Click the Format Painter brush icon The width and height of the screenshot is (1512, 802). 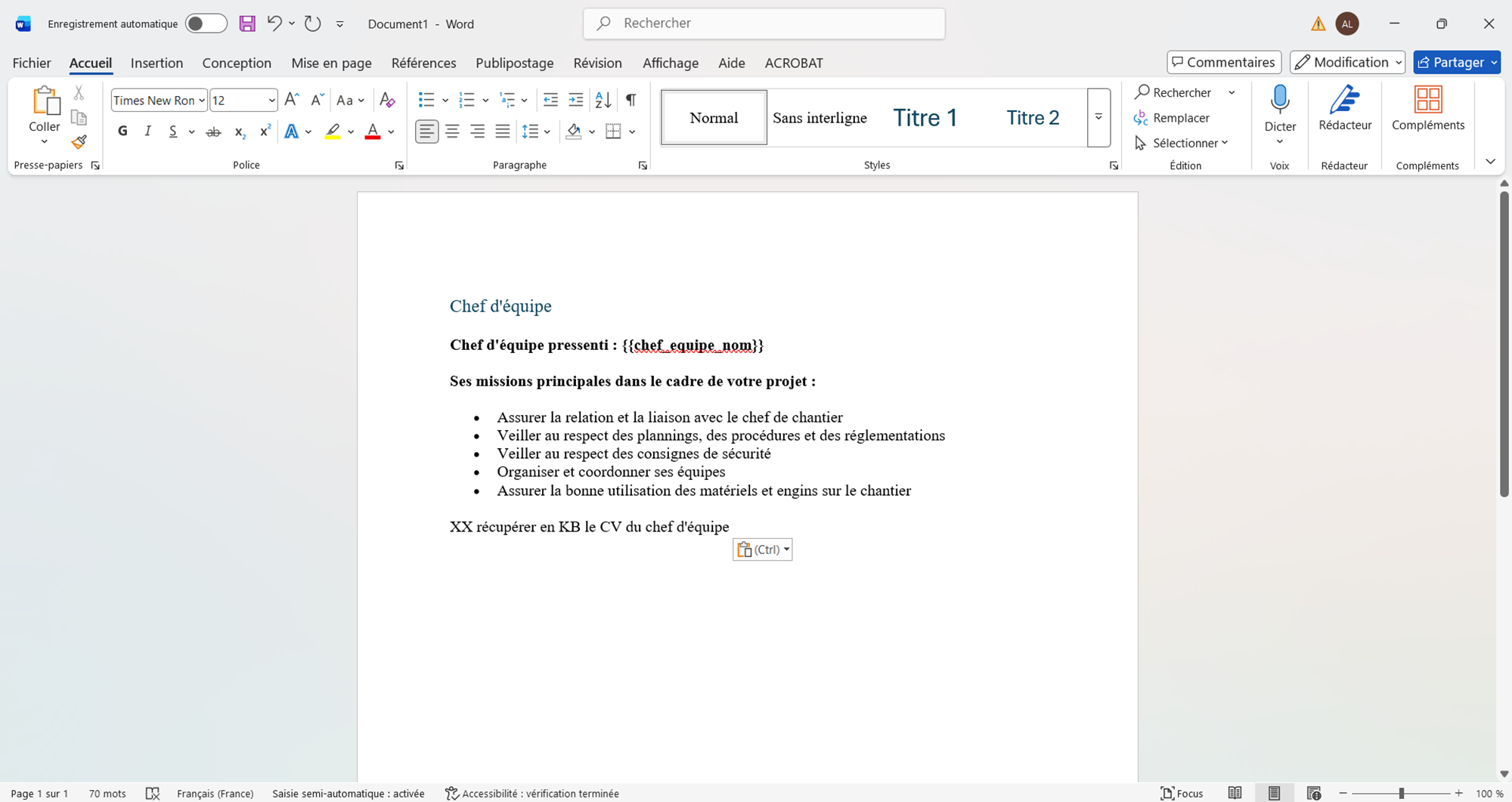pyautogui.click(x=79, y=142)
